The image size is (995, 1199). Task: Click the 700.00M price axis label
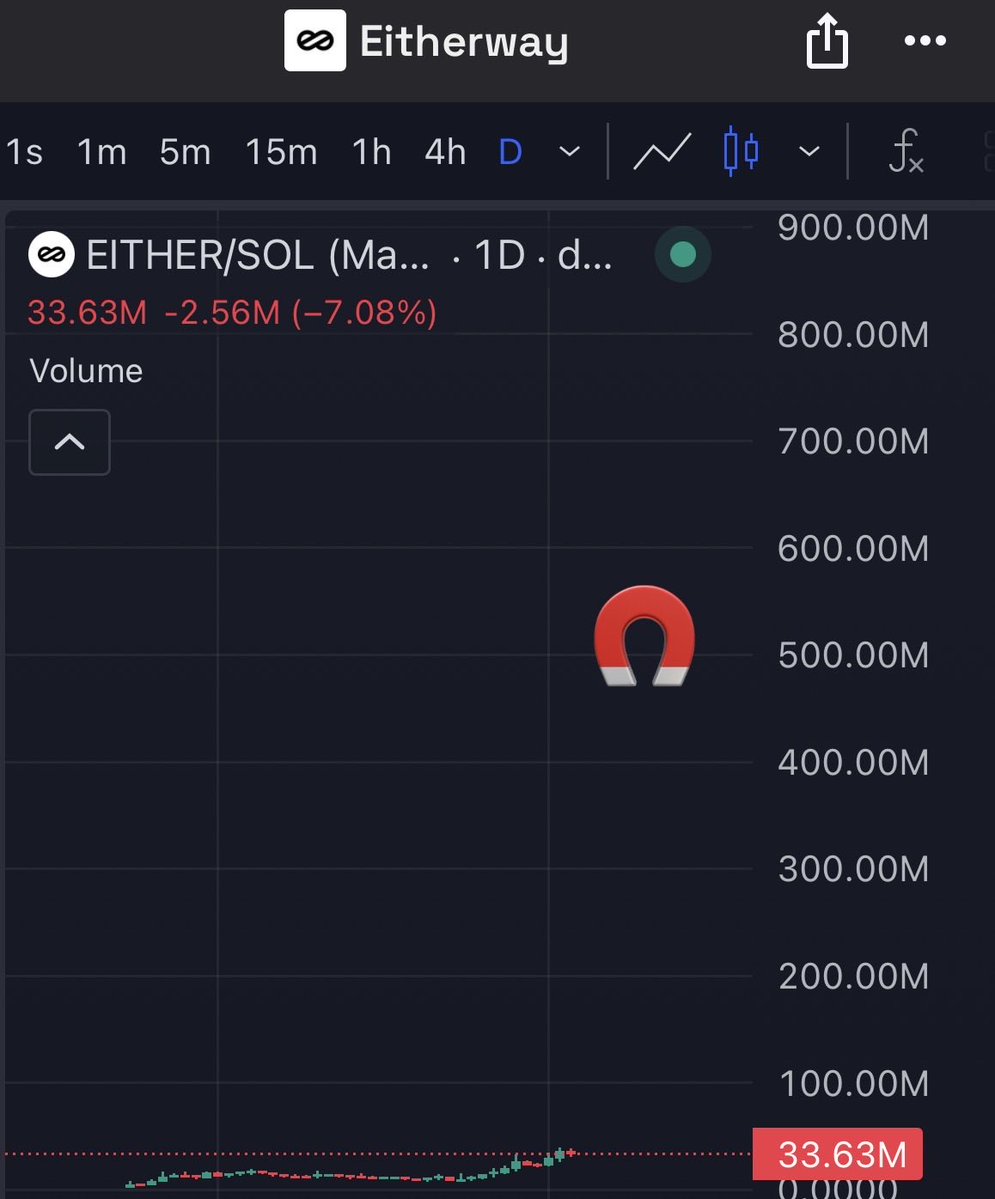[854, 441]
